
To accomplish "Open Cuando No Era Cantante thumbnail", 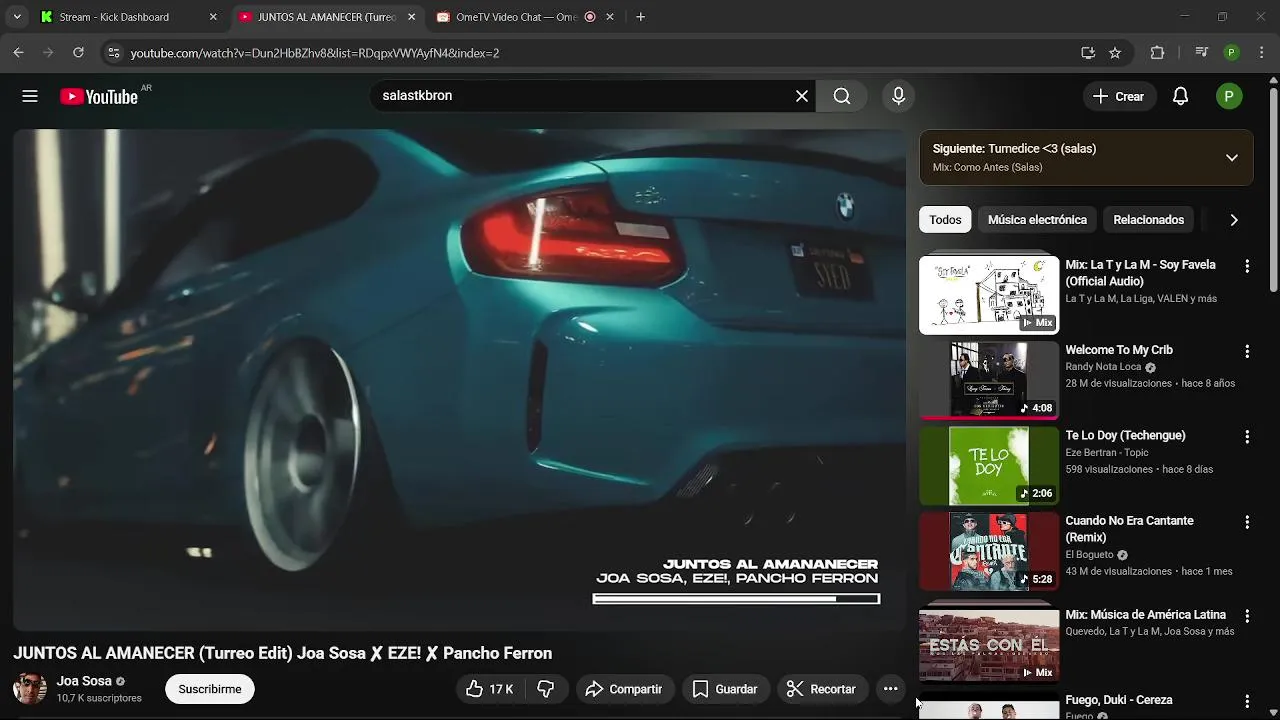I will (989, 551).
